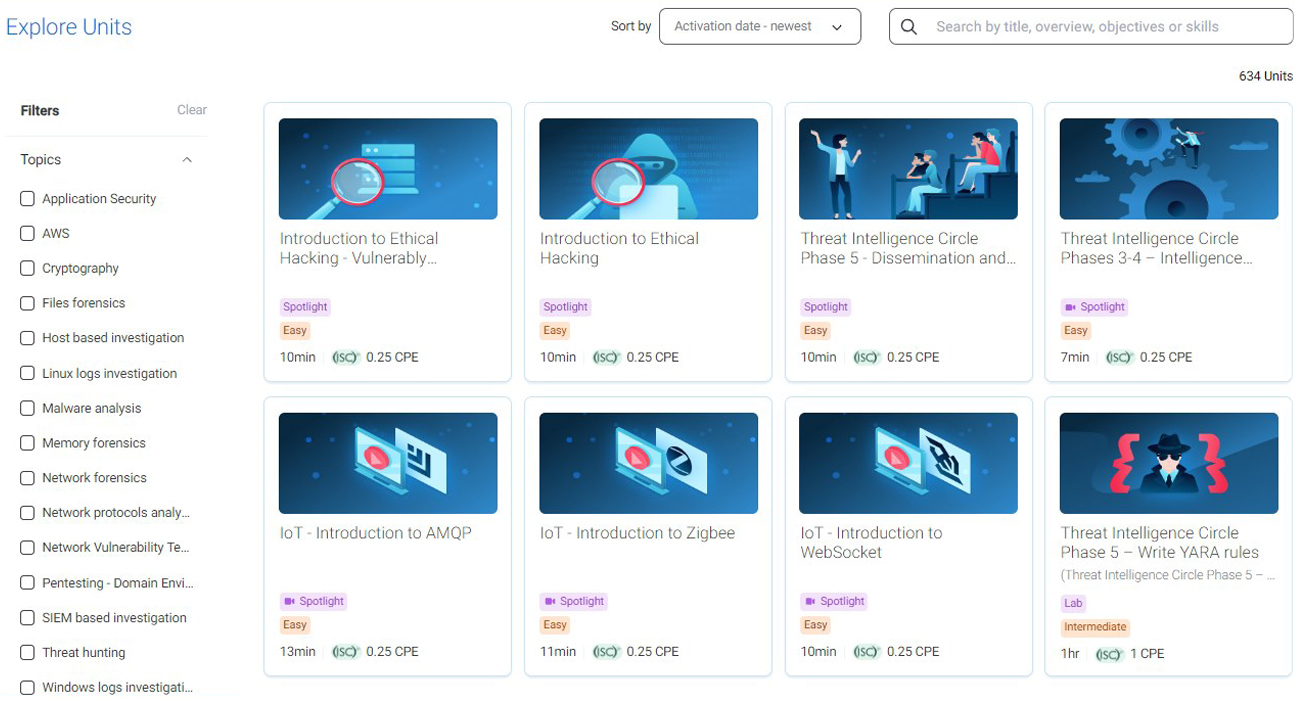Click the ISC2 CPE icon on Introduction to Ethical Hacking

click(x=605, y=356)
